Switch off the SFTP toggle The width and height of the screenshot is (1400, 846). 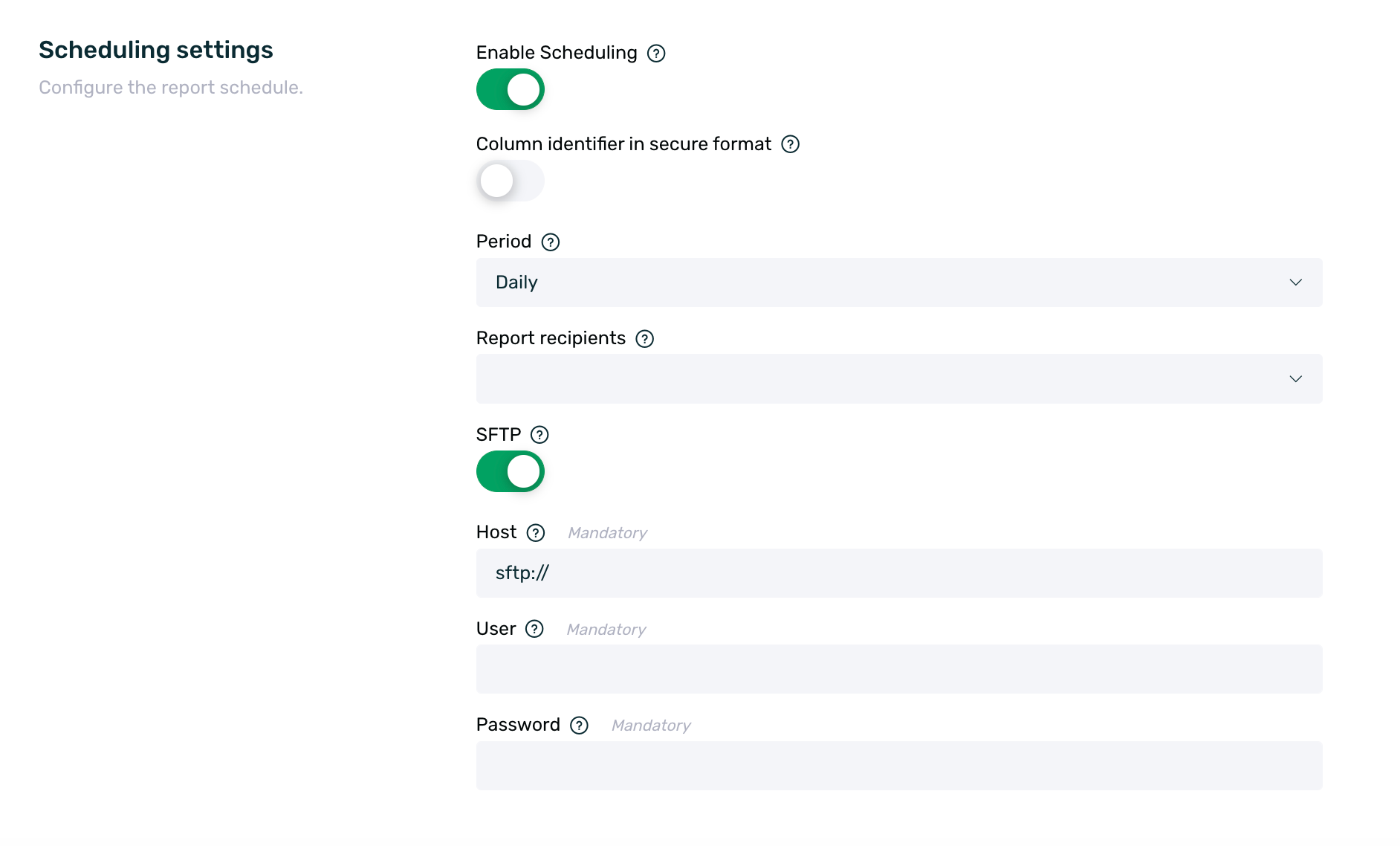tap(511, 471)
